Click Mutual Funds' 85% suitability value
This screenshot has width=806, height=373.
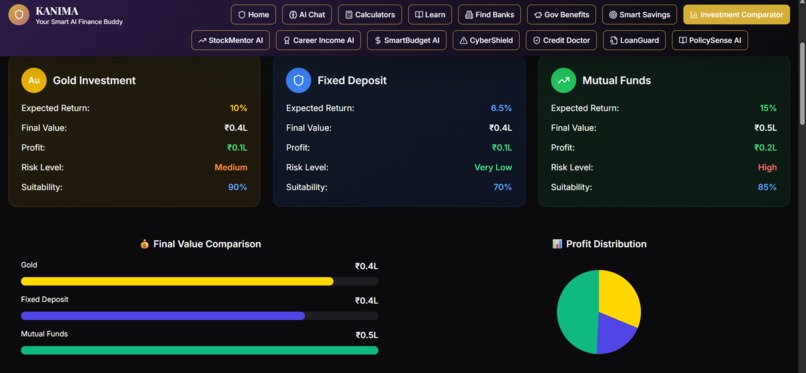(767, 187)
